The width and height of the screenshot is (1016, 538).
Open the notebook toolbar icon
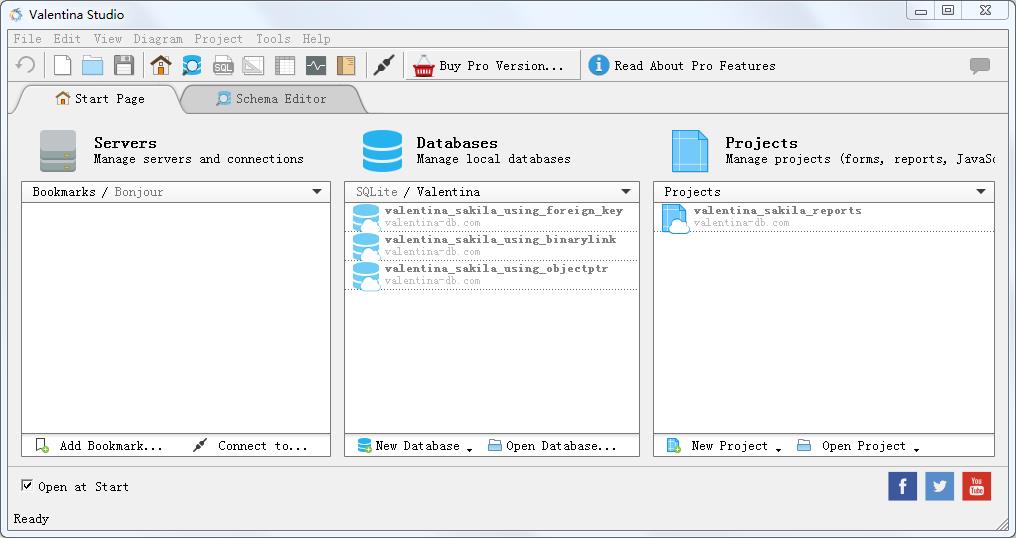[347, 65]
